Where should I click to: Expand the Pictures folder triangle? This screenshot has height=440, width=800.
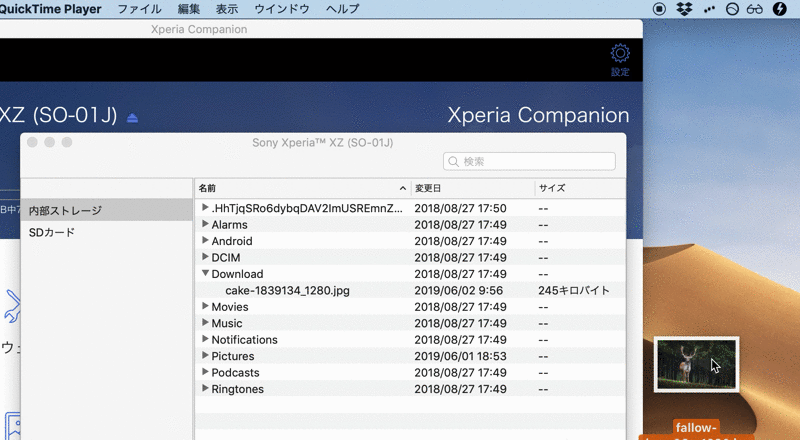(205, 356)
